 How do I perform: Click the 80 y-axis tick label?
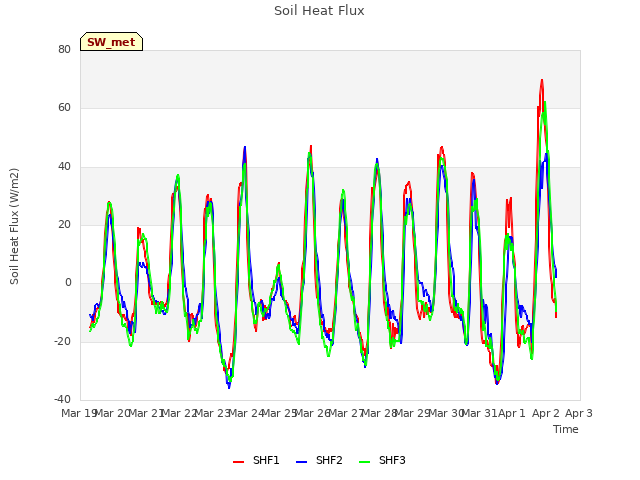click(64, 50)
